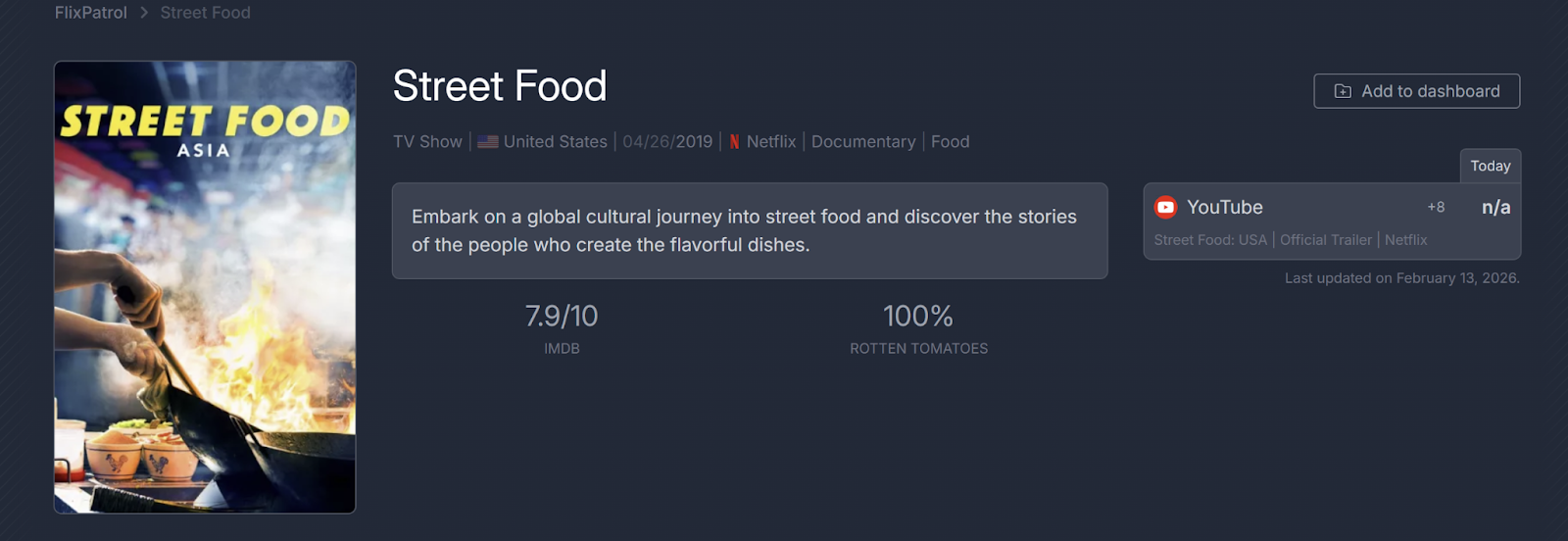Open the Street Food Asia poster
The height and width of the screenshot is (541, 1568).
coord(205,287)
